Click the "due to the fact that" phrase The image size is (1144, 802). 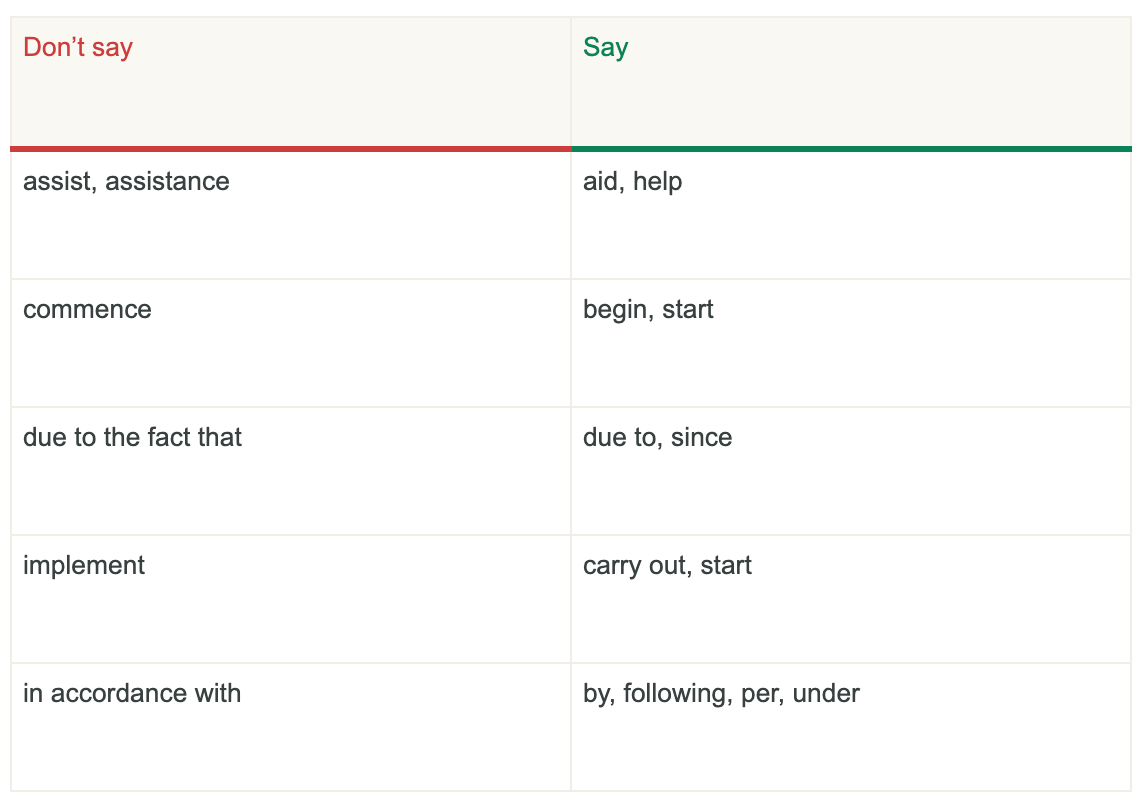pyautogui.click(x=132, y=437)
